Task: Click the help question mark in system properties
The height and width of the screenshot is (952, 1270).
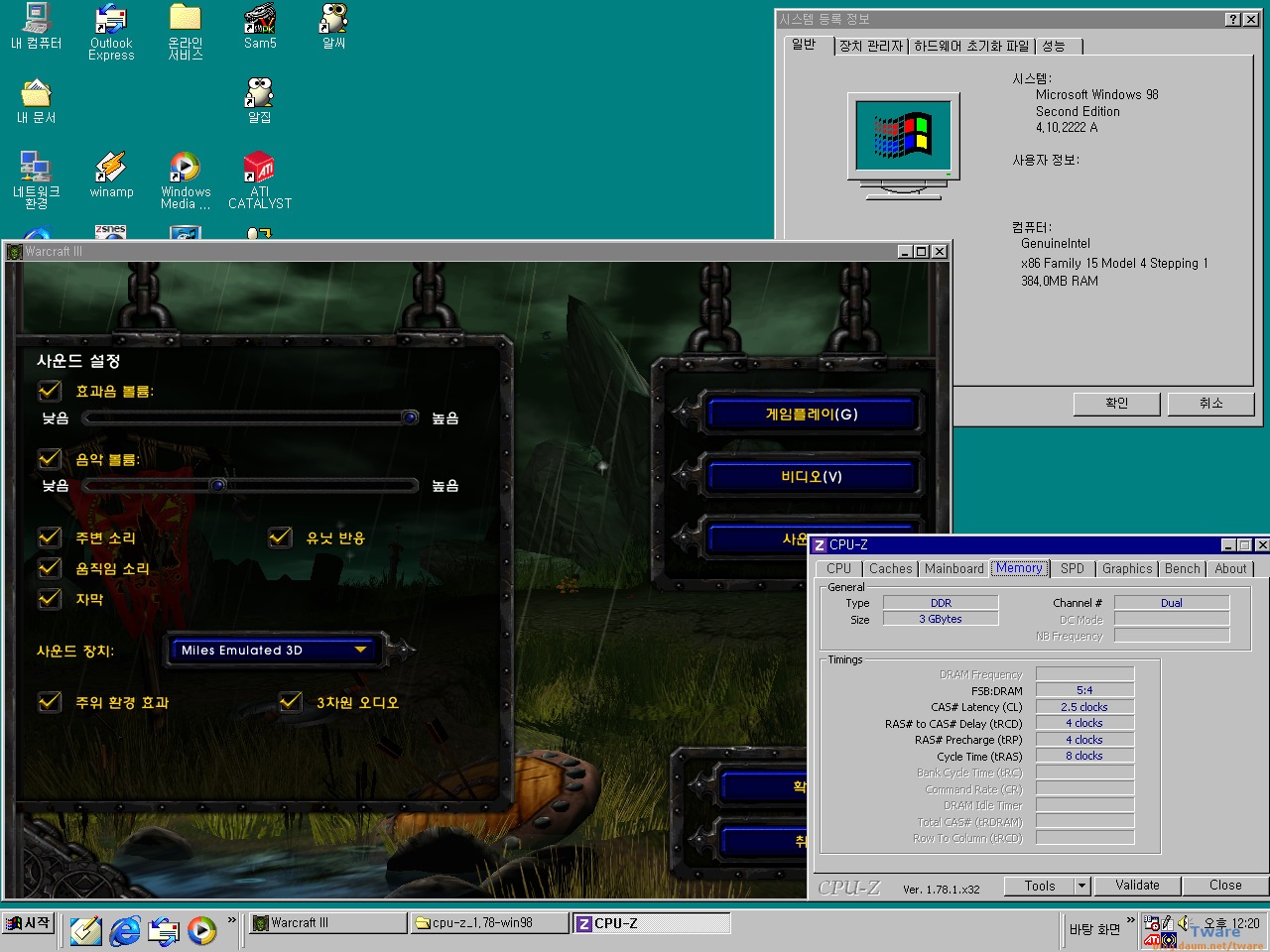Action: point(1232,19)
